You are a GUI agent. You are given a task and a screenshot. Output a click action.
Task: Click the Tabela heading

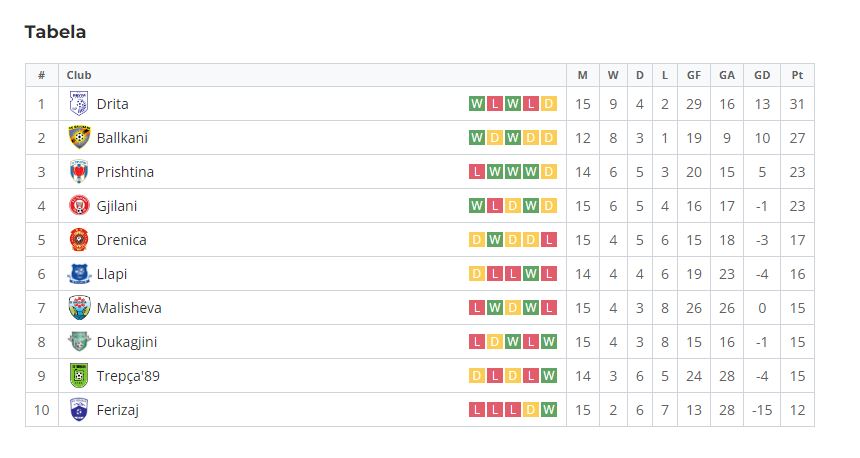pos(55,32)
